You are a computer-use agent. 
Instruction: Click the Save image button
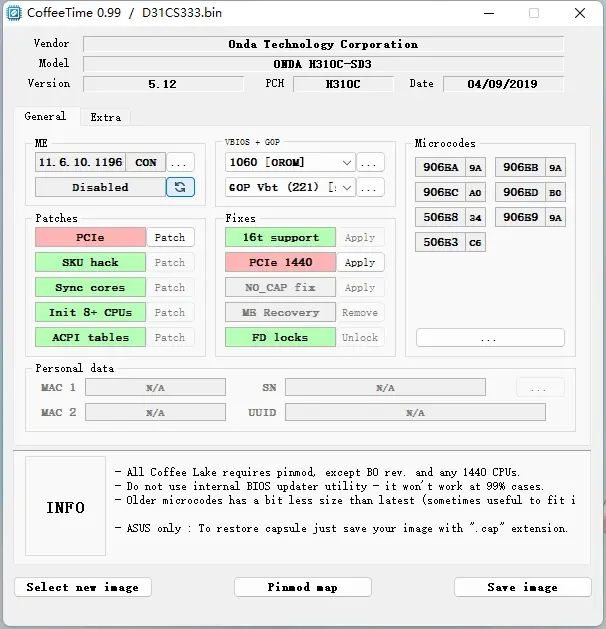click(x=522, y=587)
